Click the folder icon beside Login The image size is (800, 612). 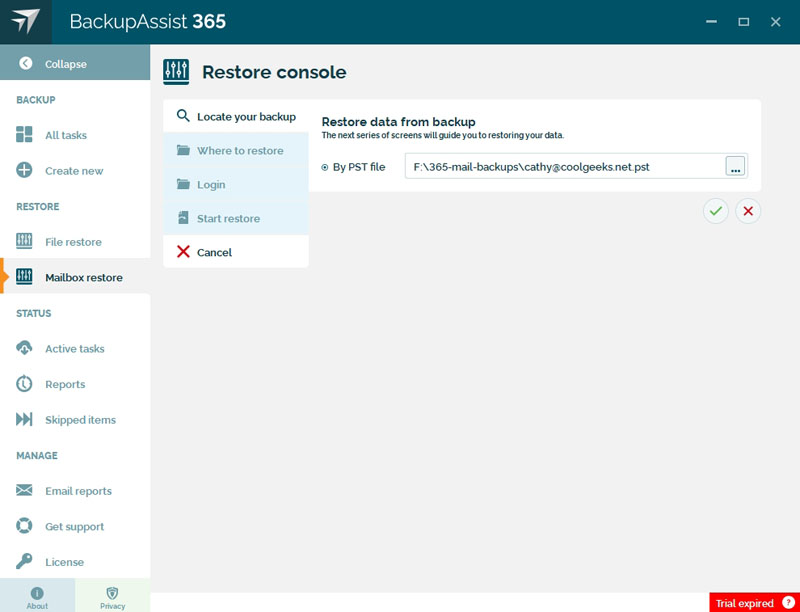click(x=183, y=184)
